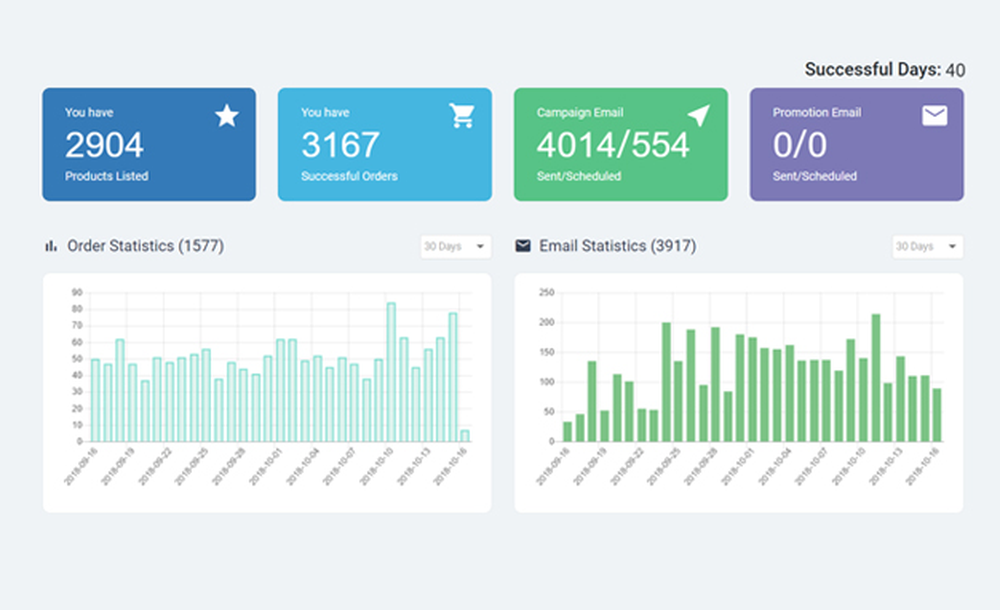Viewport: 1000px width, 610px height.
Task: Click the bar chart icon beside Order Statistics
Action: point(51,246)
